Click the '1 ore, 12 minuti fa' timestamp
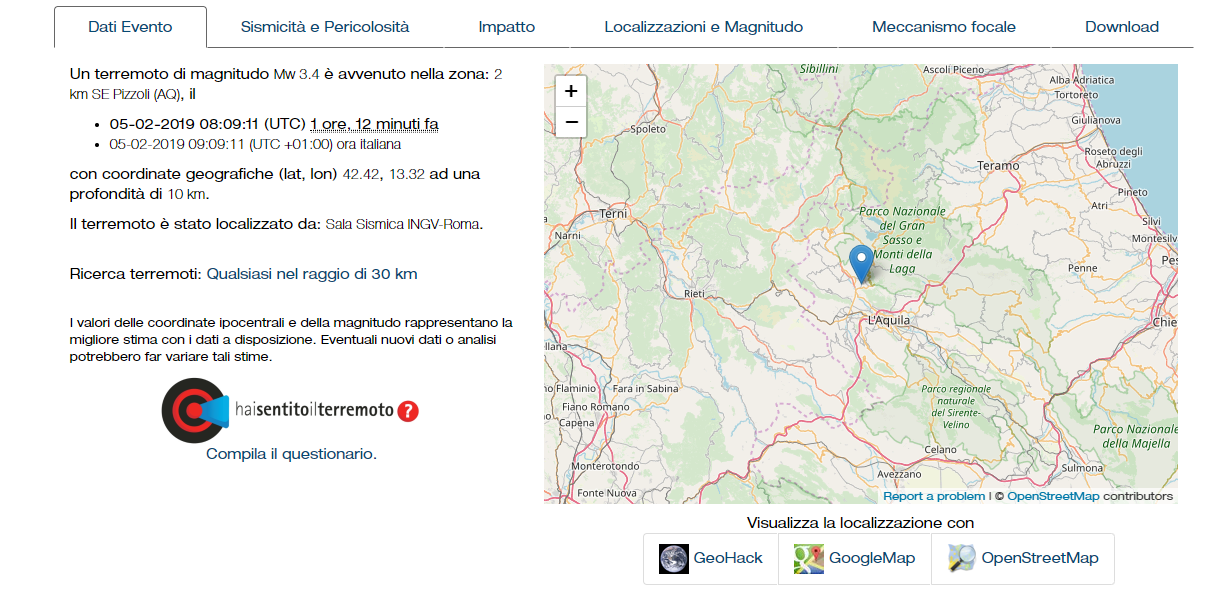This screenshot has height=609, width=1224. (374, 124)
